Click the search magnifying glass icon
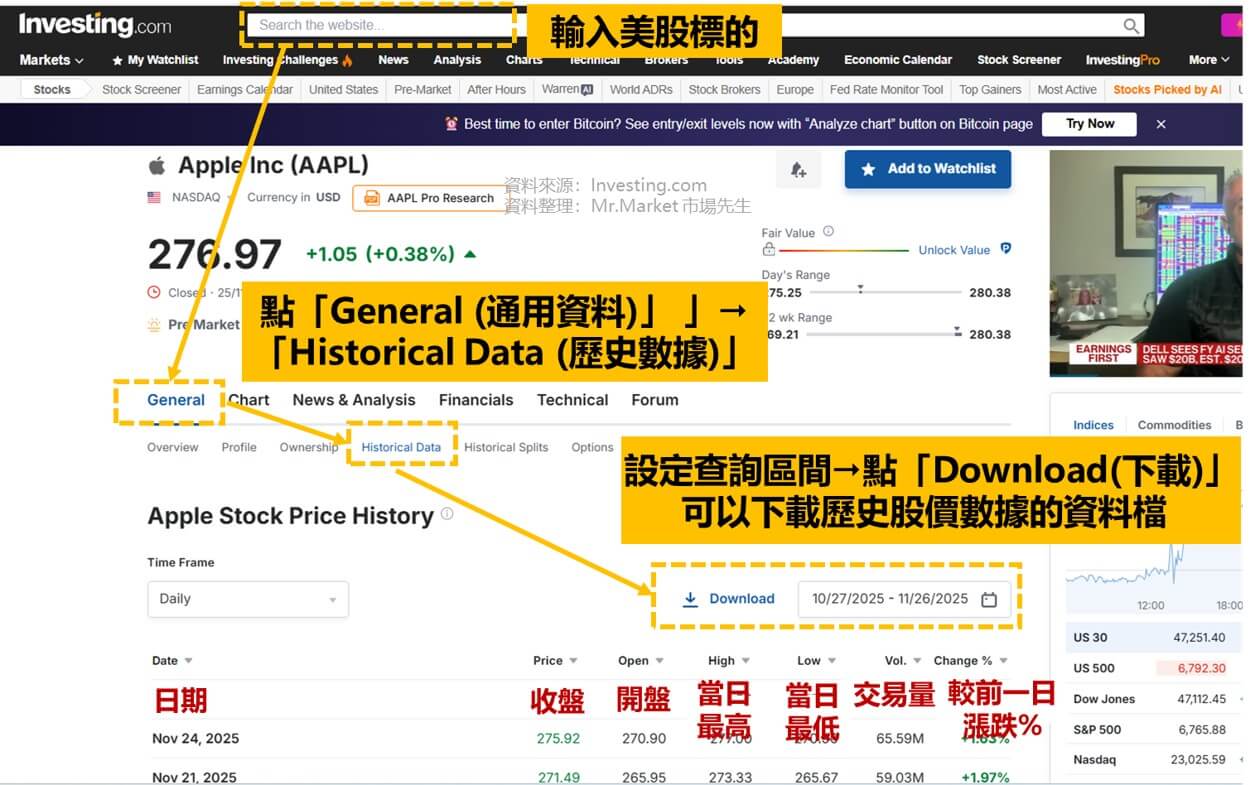This screenshot has height=785, width=1260. (x=1130, y=25)
